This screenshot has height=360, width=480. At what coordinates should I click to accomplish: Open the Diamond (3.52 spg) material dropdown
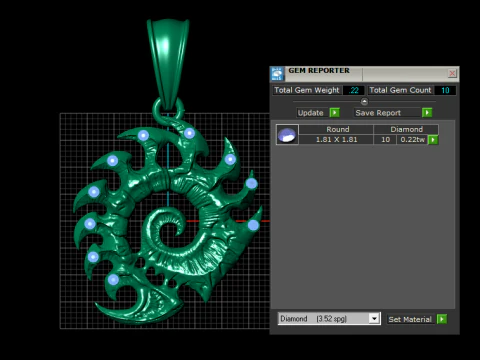tap(329, 319)
